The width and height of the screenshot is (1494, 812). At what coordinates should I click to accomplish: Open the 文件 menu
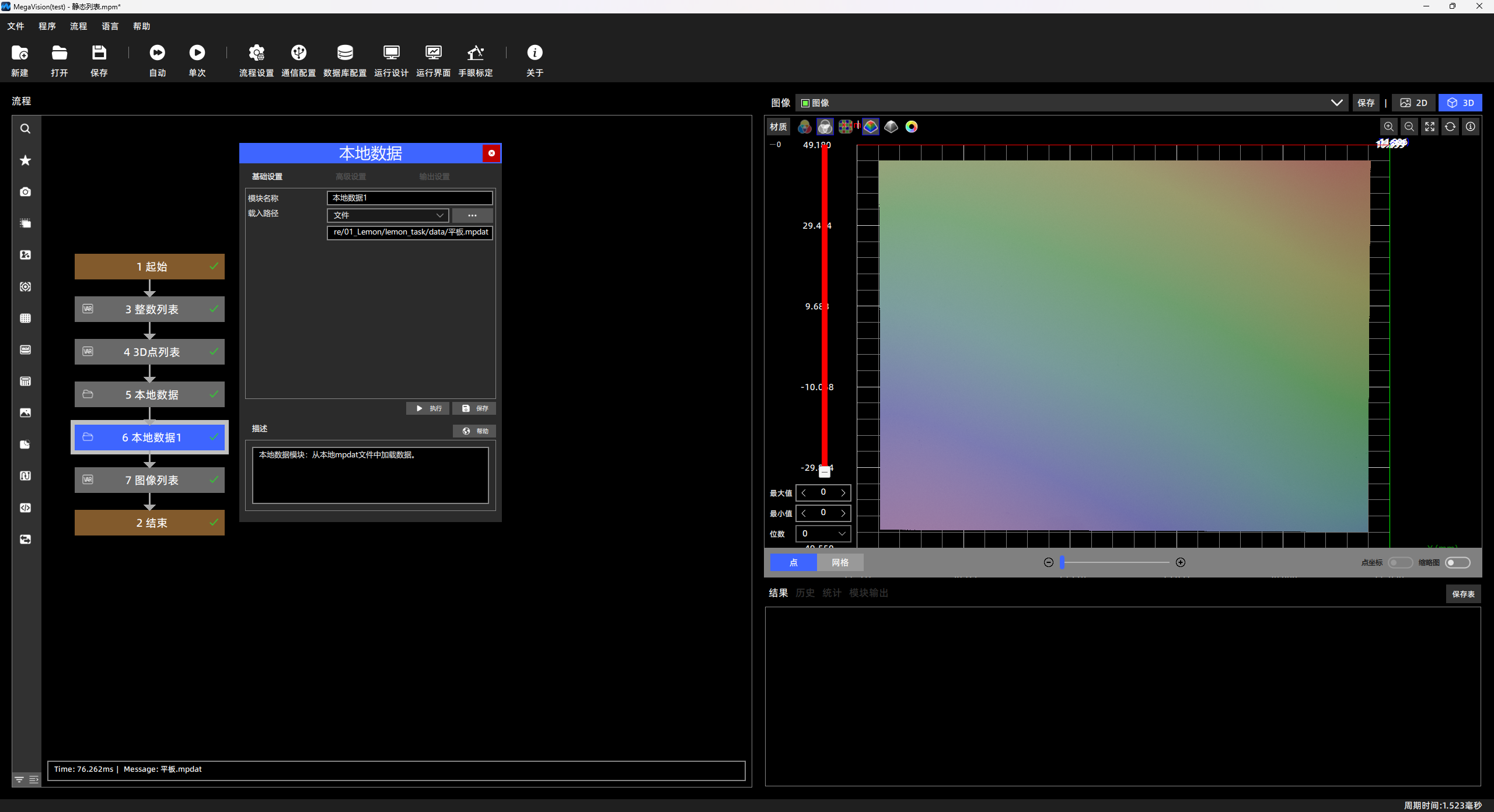[16, 26]
